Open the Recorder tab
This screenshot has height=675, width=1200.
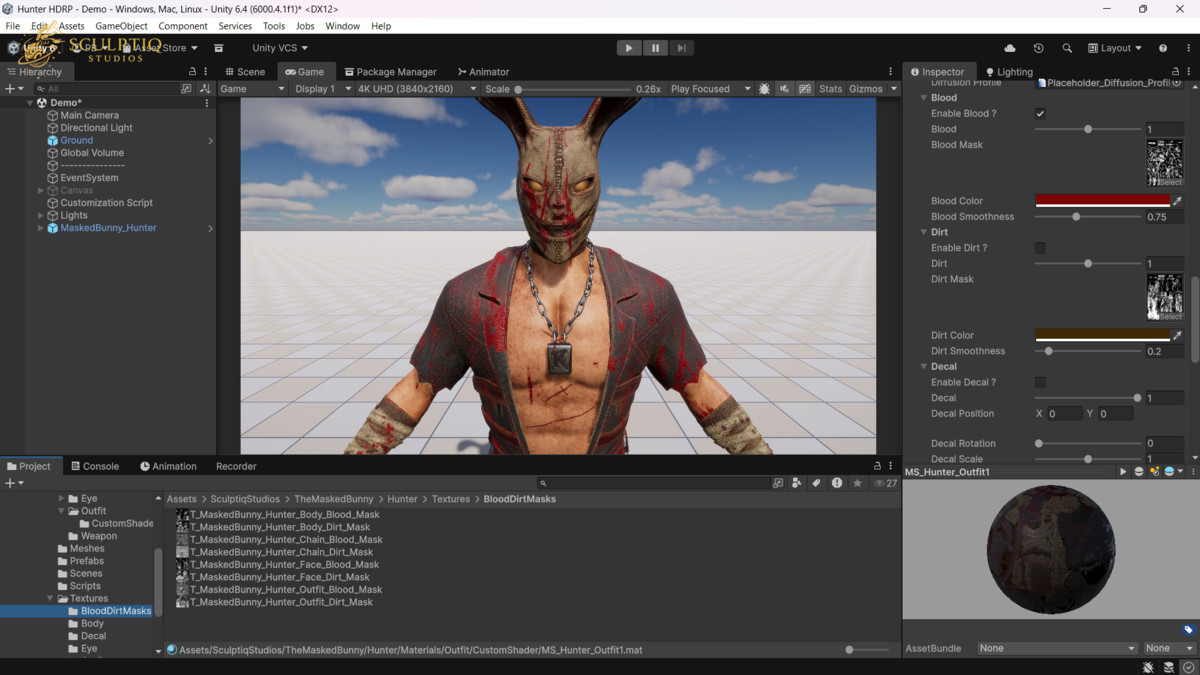click(236, 466)
